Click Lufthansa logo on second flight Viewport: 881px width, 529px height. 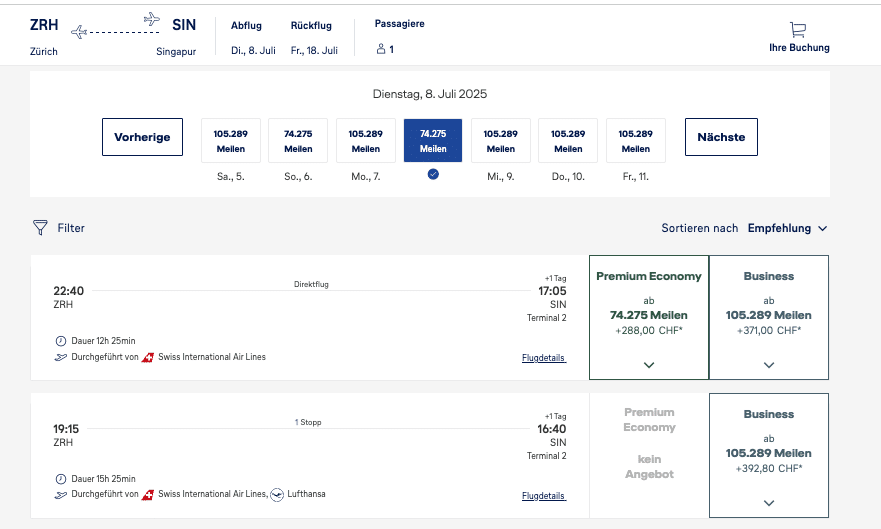277,494
